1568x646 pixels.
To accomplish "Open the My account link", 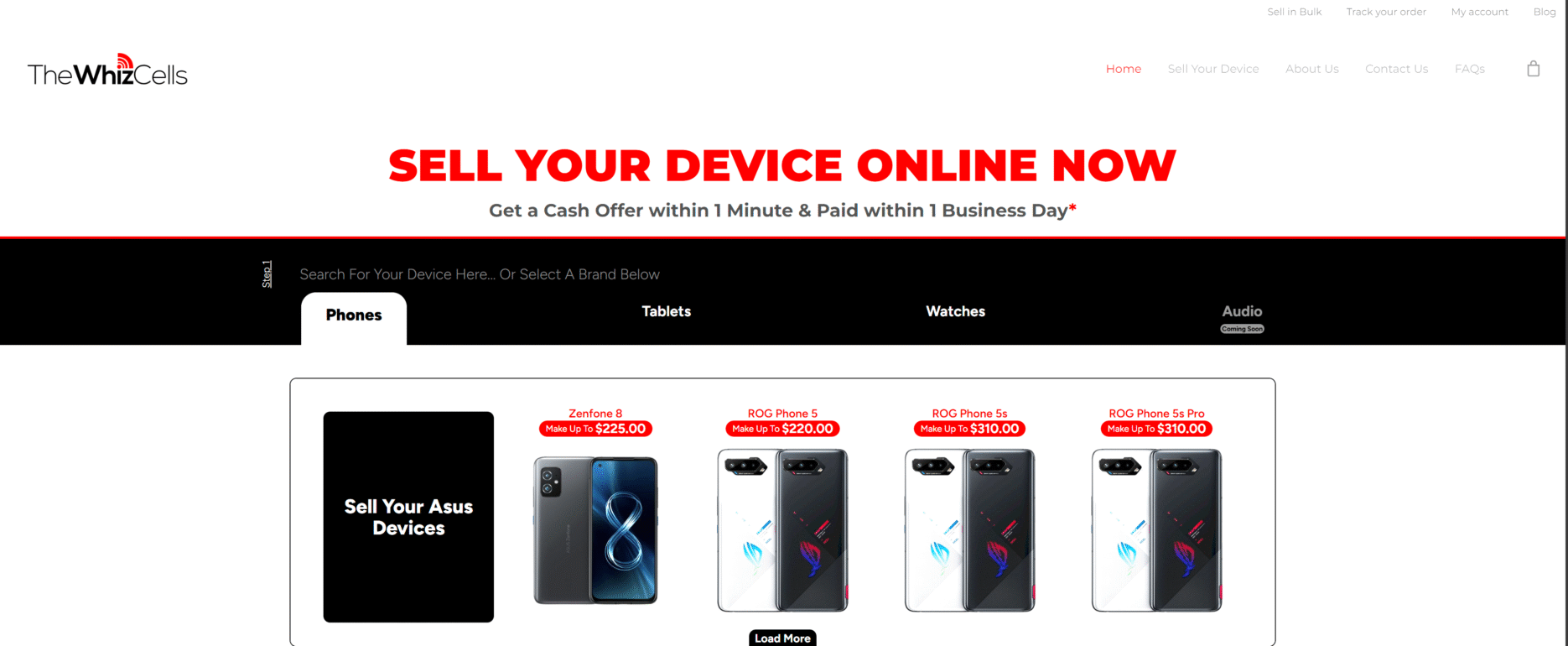I will (1480, 12).
